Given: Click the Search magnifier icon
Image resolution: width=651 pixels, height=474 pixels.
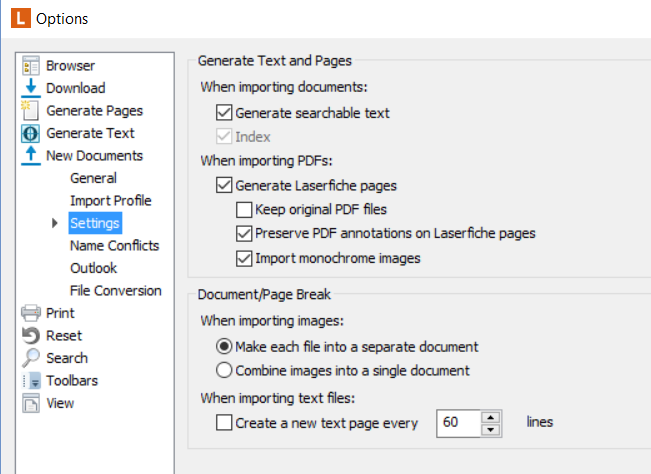Looking at the screenshot, I should pos(31,358).
